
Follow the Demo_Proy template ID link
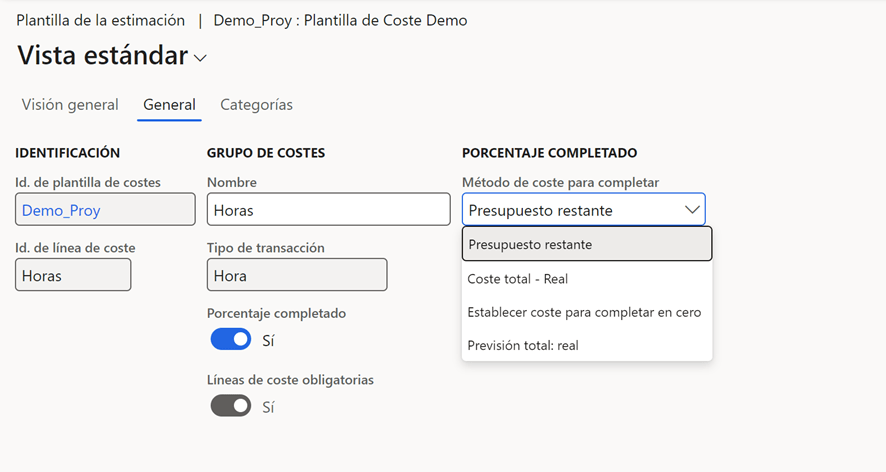click(x=61, y=210)
